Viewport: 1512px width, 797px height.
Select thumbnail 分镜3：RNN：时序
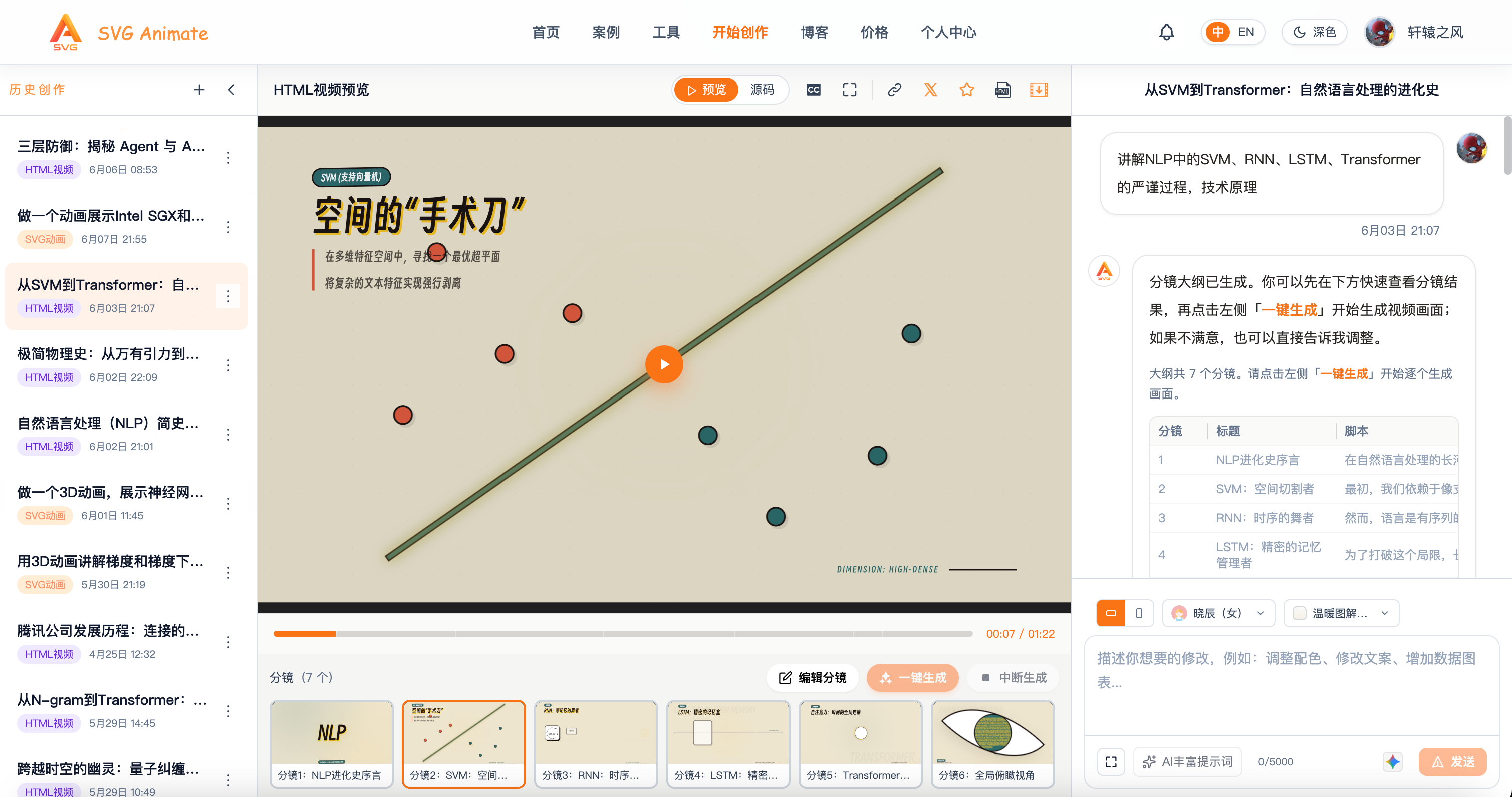click(x=596, y=743)
